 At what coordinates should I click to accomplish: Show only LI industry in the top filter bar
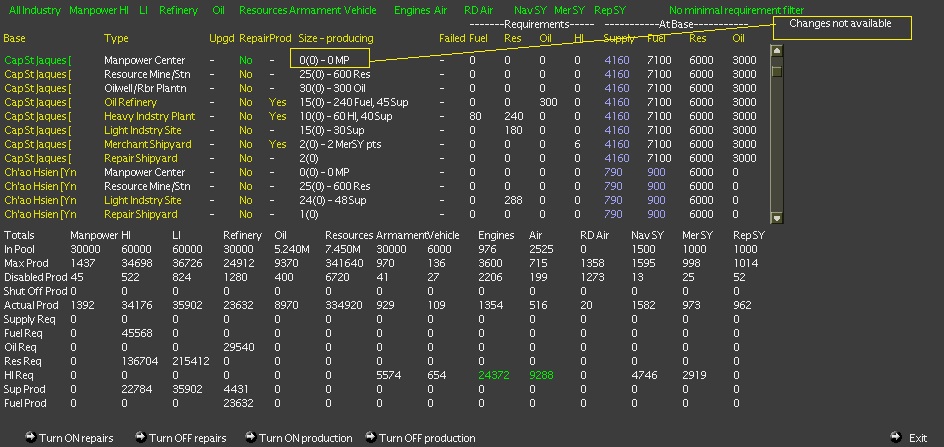pos(143,10)
